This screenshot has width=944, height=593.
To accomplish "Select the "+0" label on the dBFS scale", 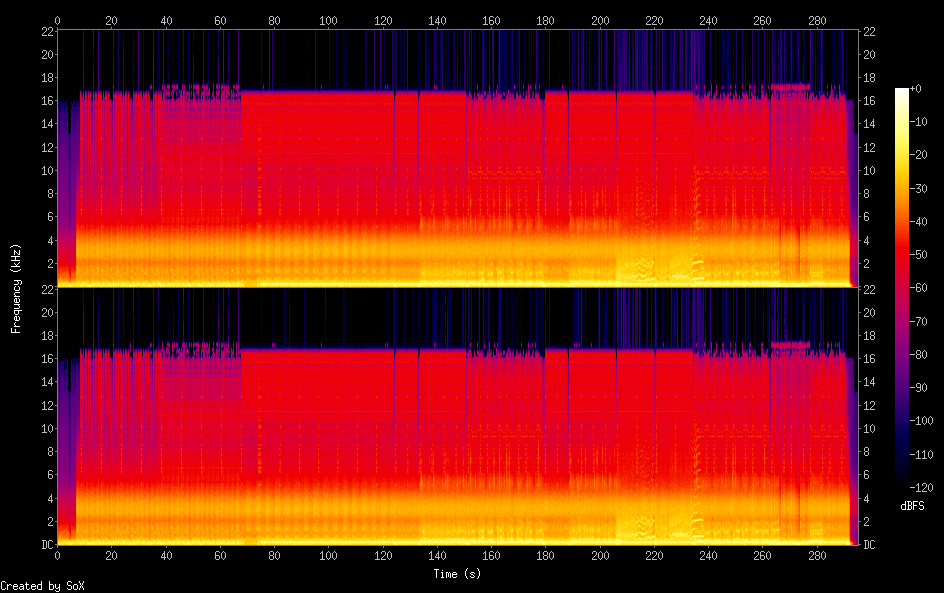I will (916, 90).
